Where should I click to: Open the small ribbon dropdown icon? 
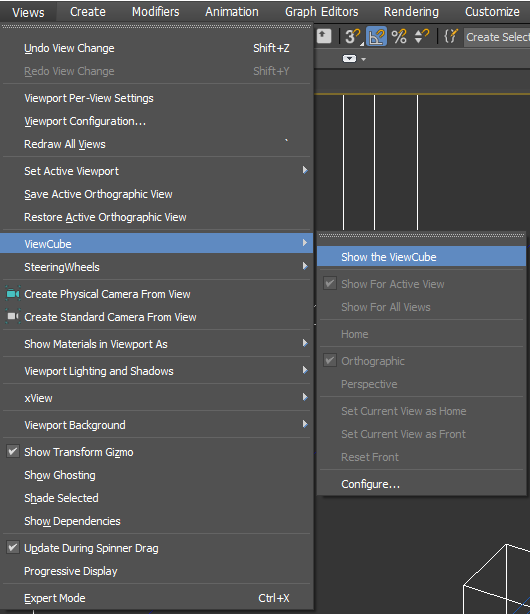click(x=354, y=59)
